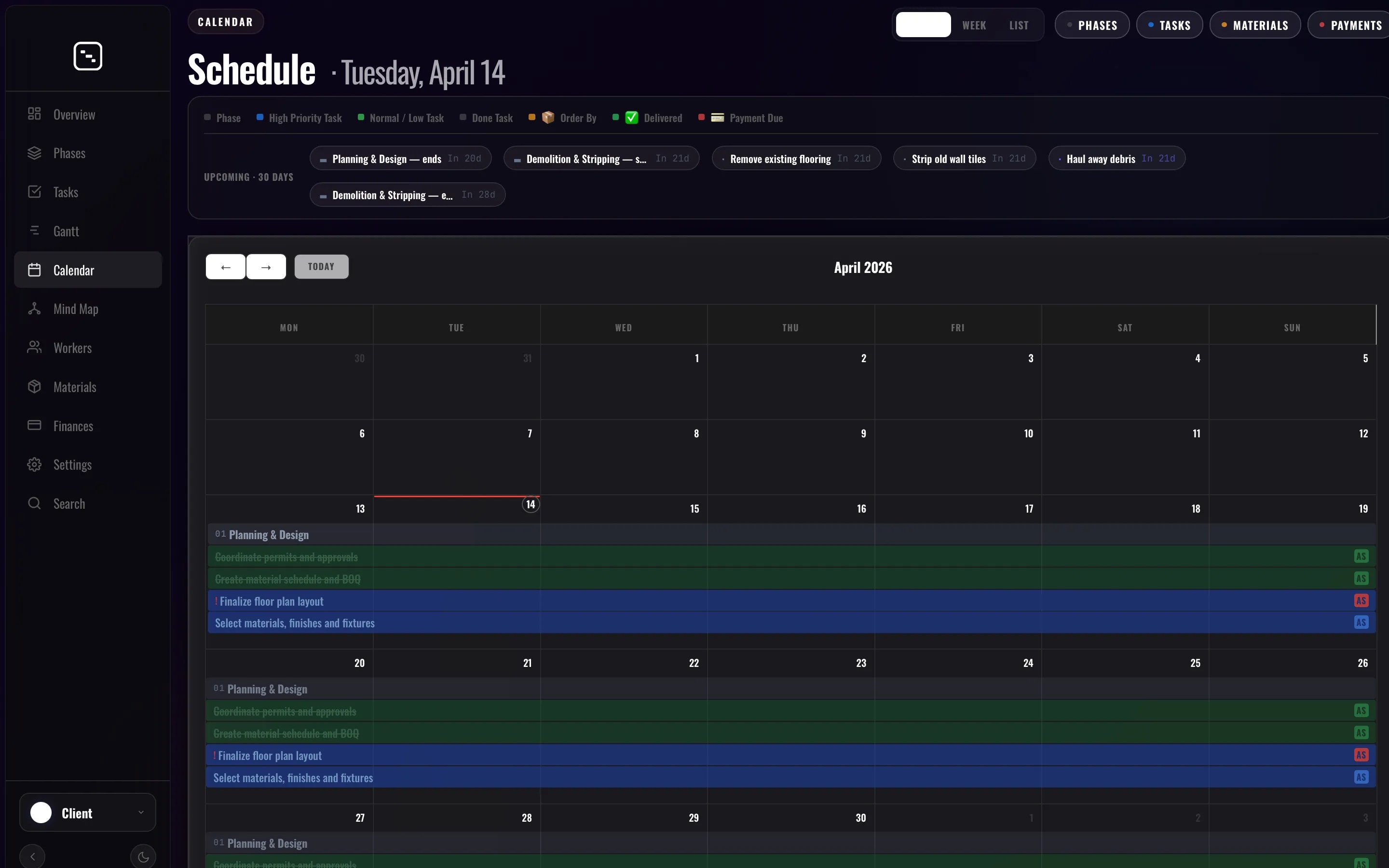
Task: Open Settings gear icon in sidebar
Action: point(34,464)
